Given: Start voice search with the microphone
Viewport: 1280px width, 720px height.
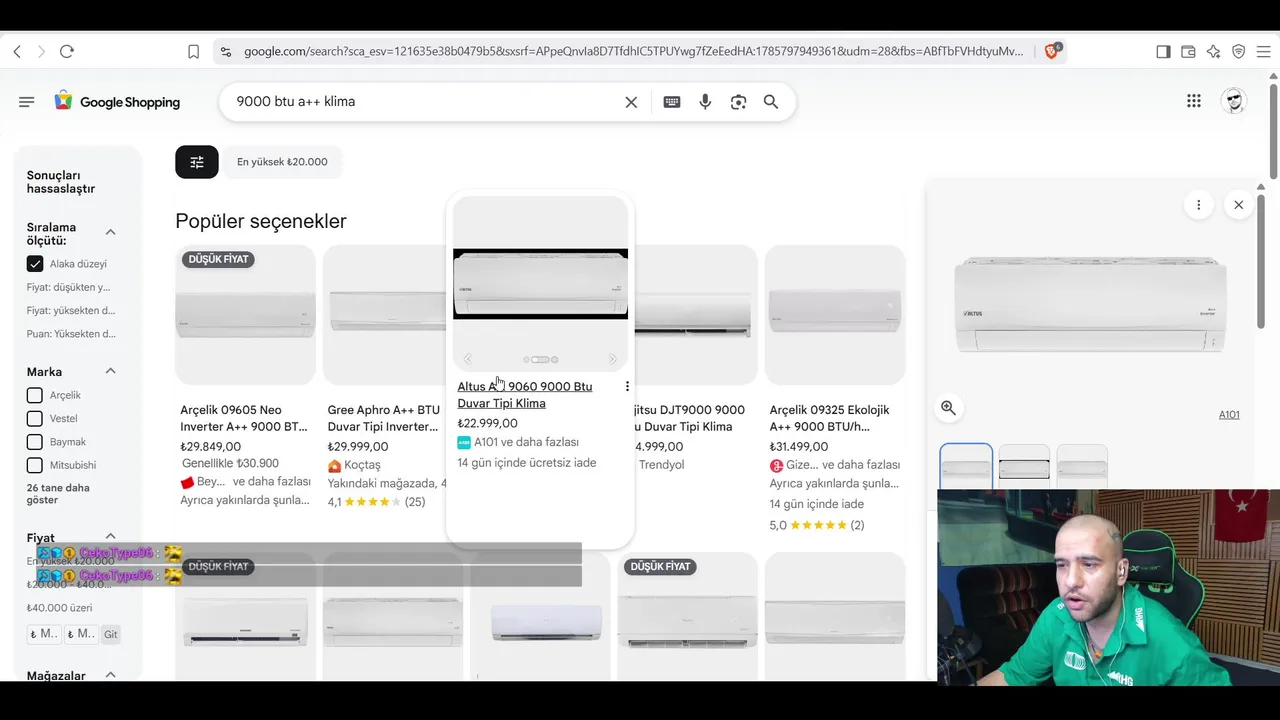Looking at the screenshot, I should [705, 102].
